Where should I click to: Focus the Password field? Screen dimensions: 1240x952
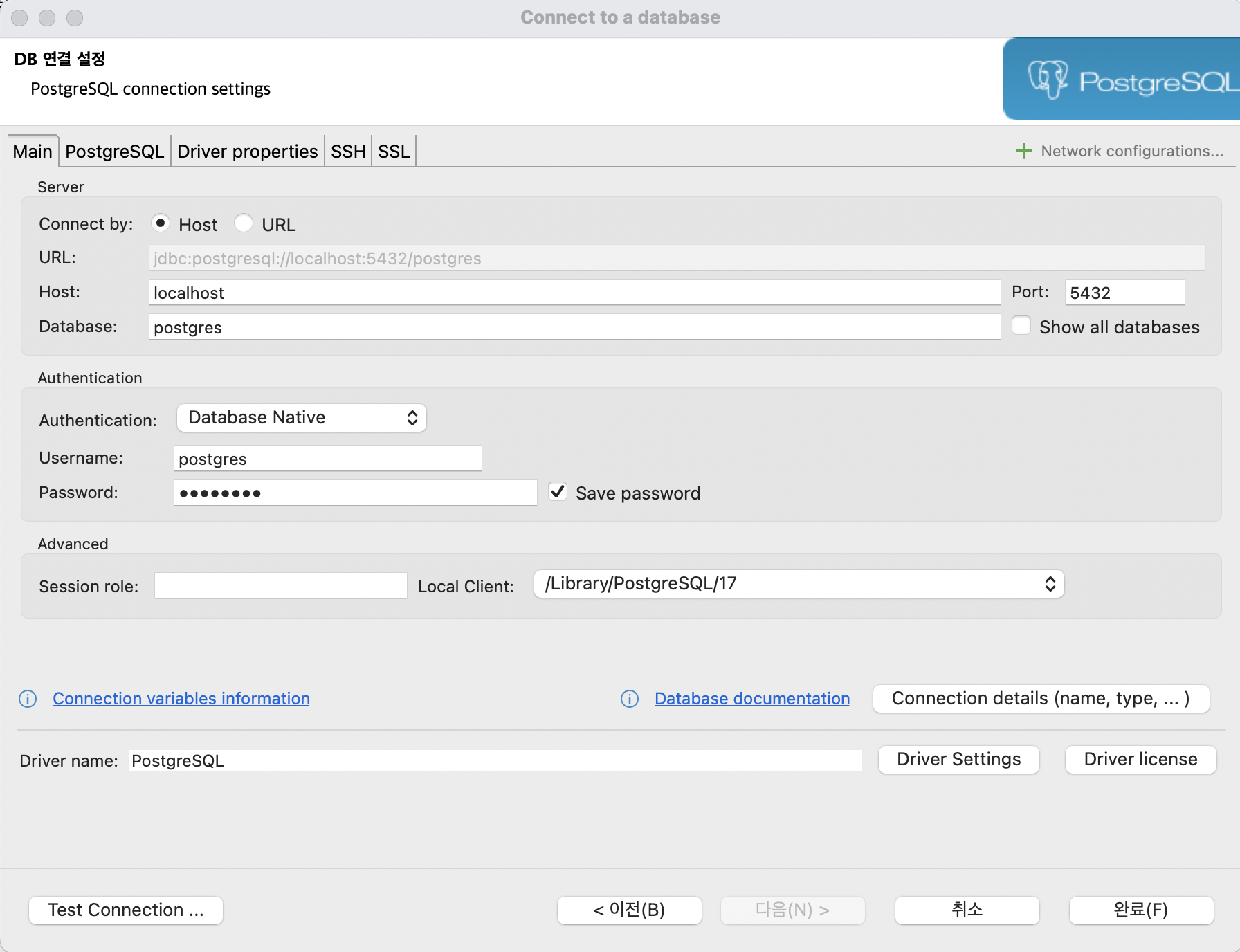(356, 493)
